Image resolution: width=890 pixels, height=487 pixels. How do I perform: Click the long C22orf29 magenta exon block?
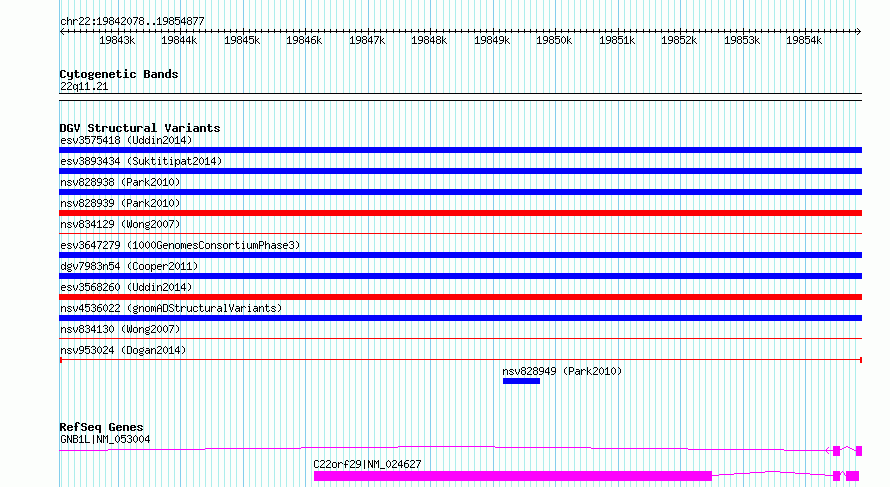click(x=513, y=476)
